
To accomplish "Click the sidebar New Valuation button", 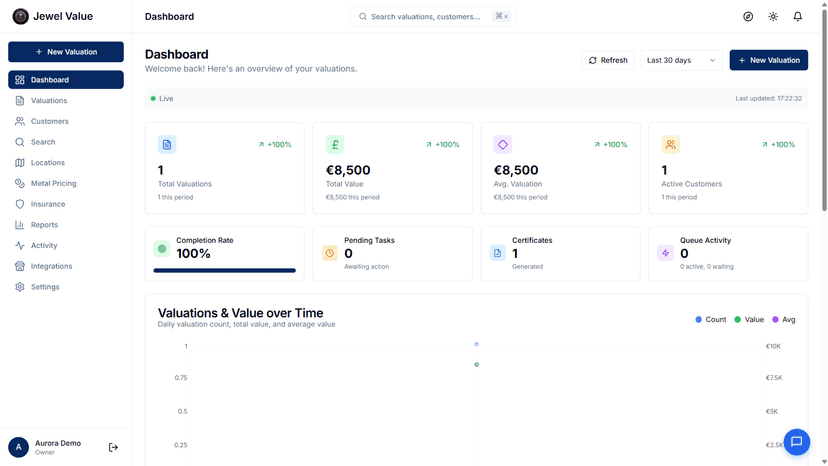I will click(66, 52).
